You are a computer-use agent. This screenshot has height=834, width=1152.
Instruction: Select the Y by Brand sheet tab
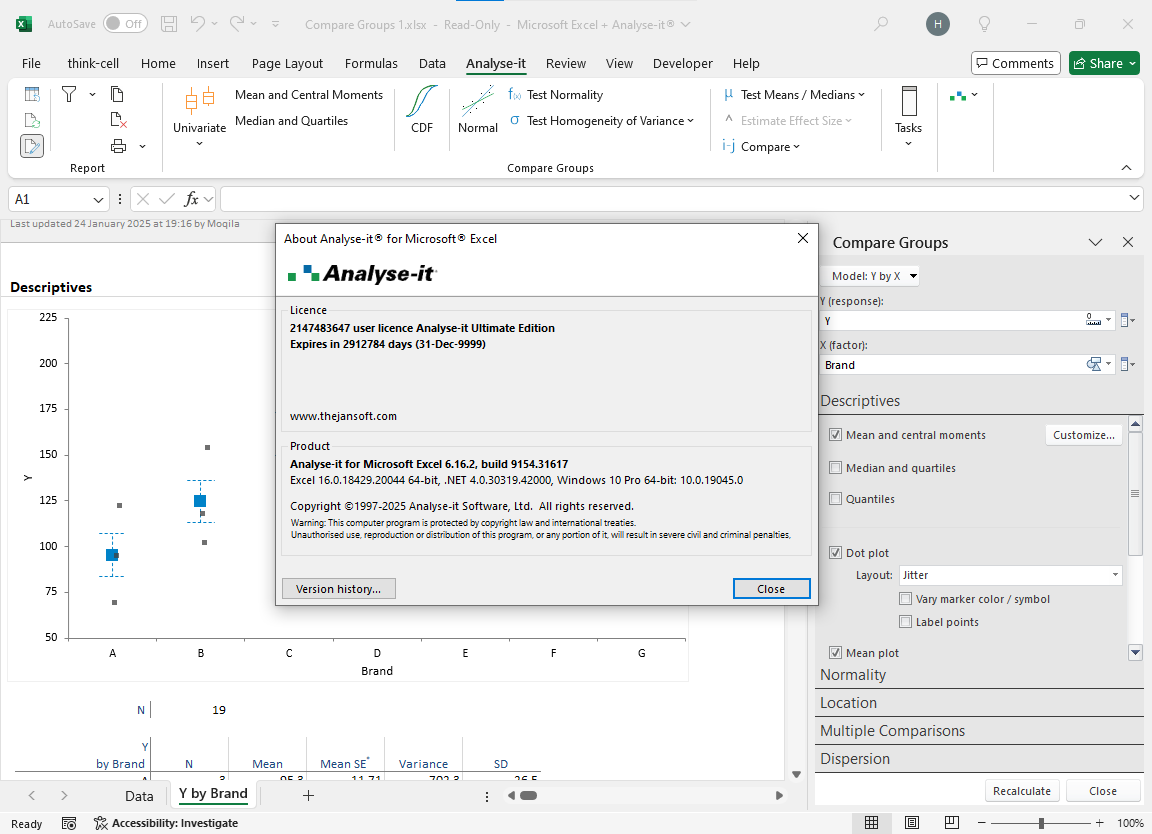point(213,794)
